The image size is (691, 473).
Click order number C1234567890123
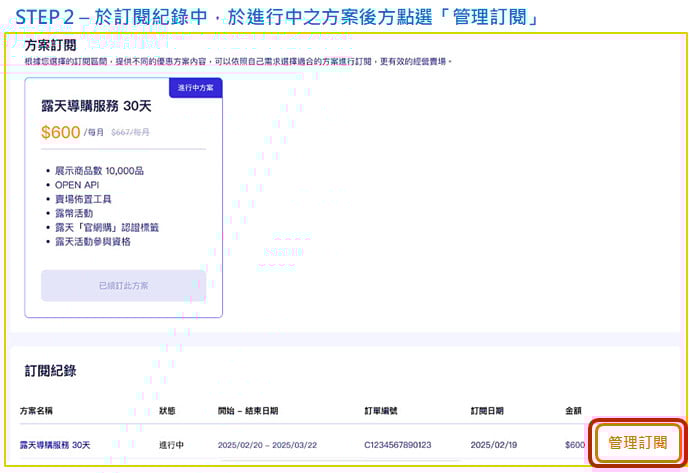click(x=399, y=444)
